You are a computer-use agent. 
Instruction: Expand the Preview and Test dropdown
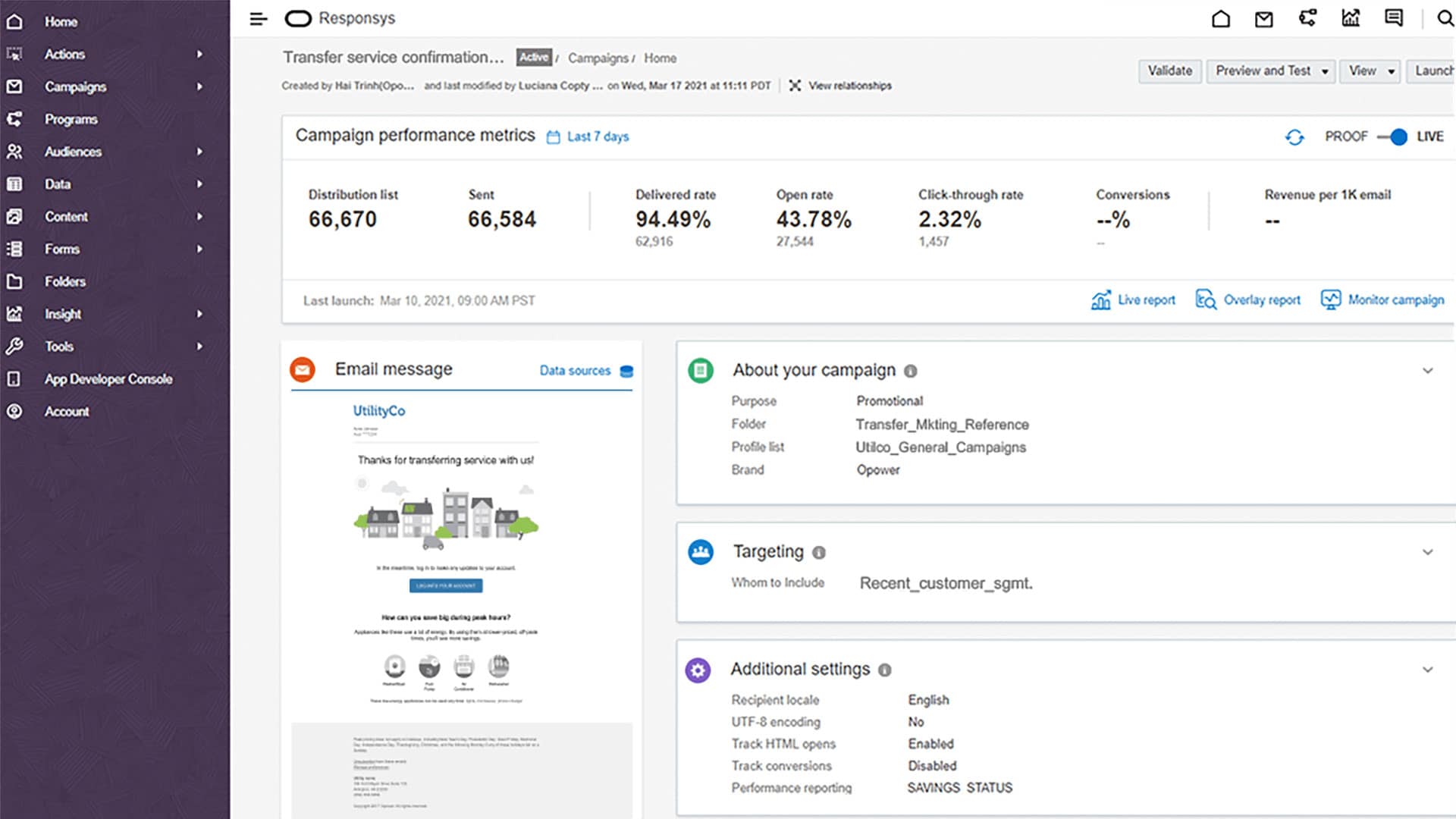coord(1270,71)
